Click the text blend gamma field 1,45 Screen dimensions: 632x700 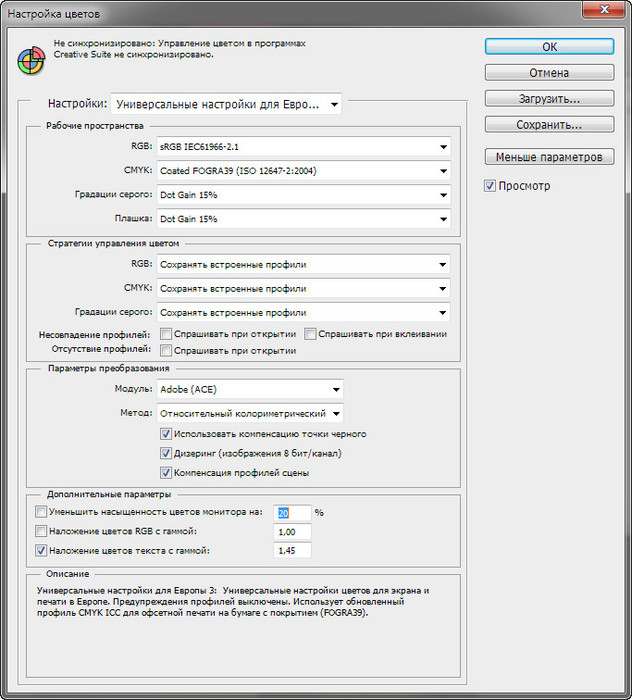click(x=292, y=551)
